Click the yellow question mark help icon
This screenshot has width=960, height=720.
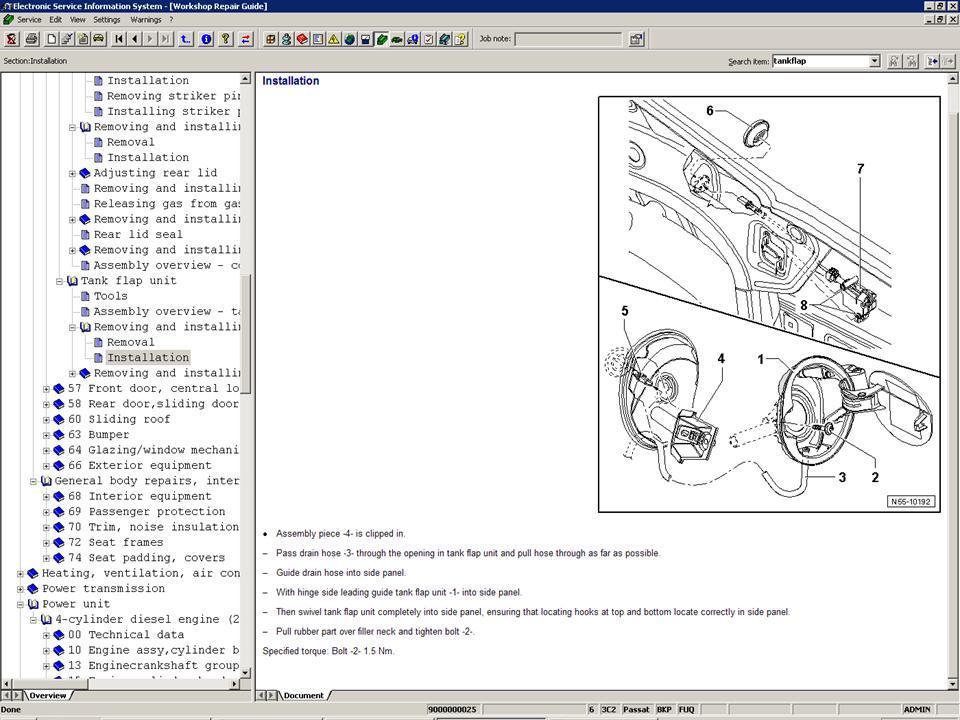[x=225, y=39]
